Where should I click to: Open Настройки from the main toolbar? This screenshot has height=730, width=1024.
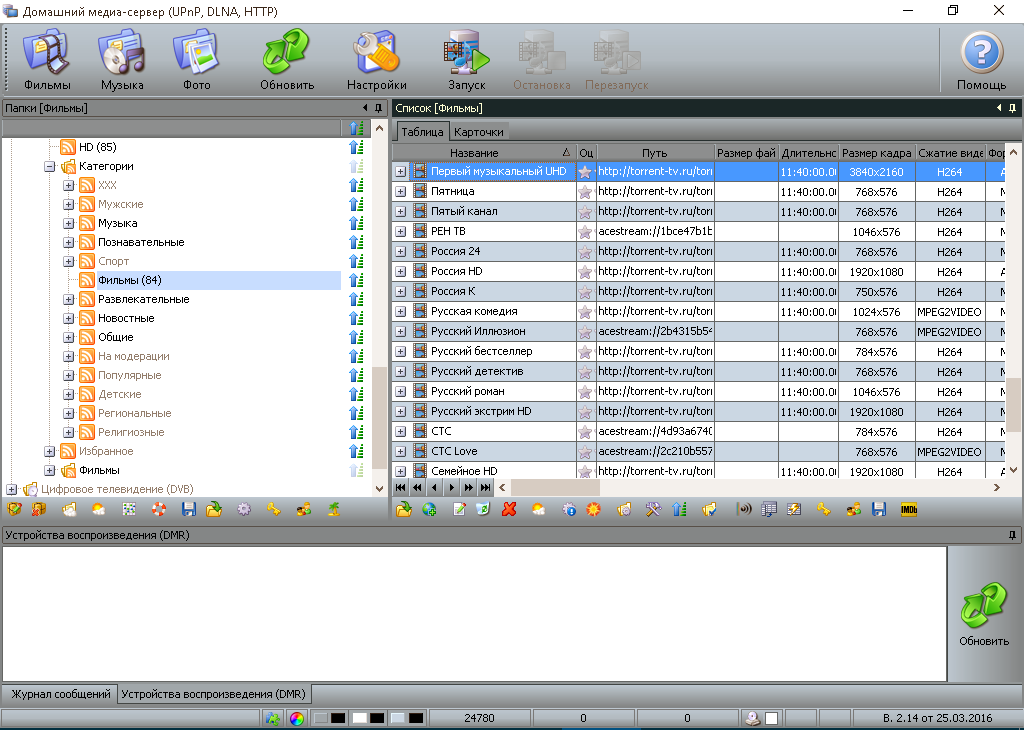[x=376, y=59]
